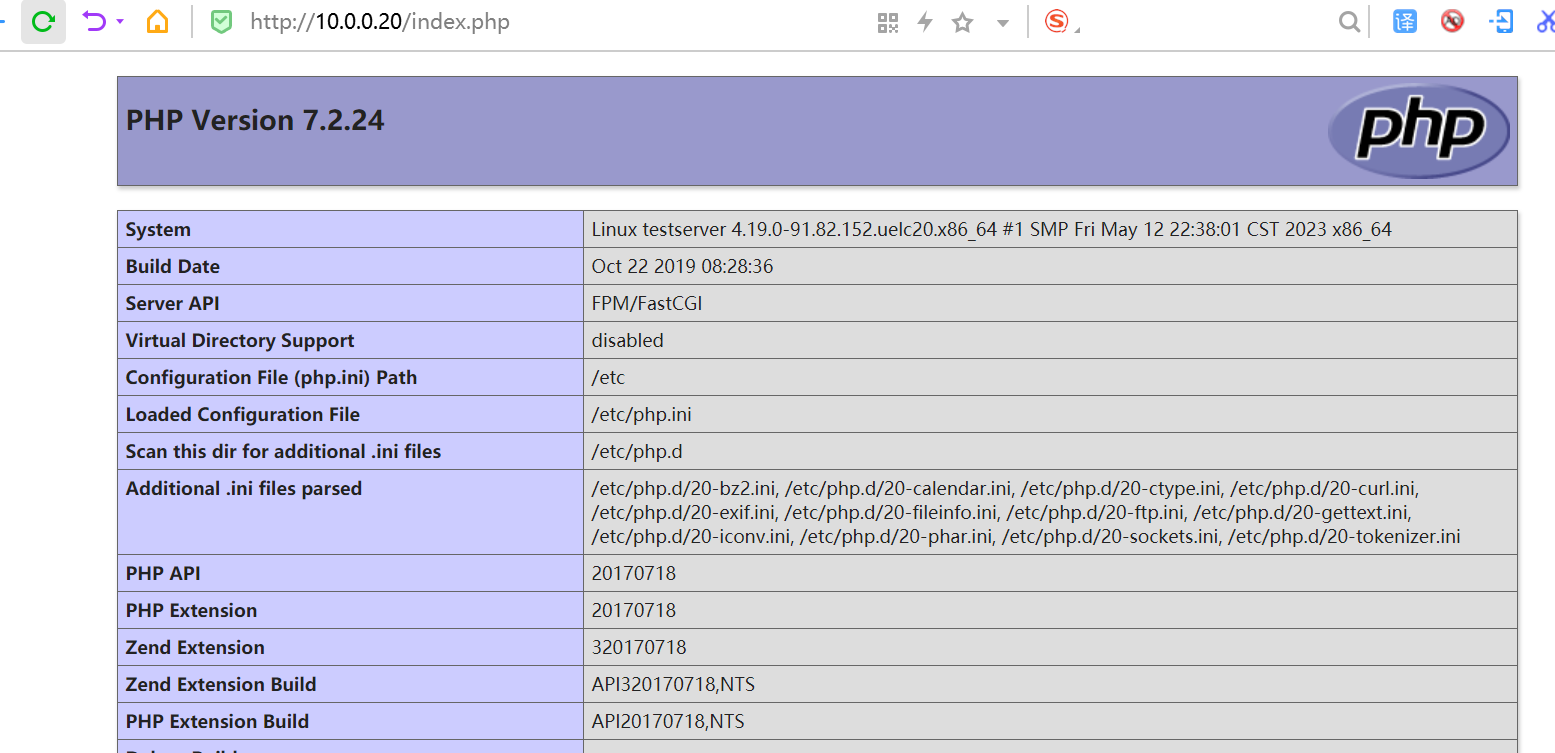Go to the home page icon
The width and height of the screenshot is (1555, 753).
point(158,22)
